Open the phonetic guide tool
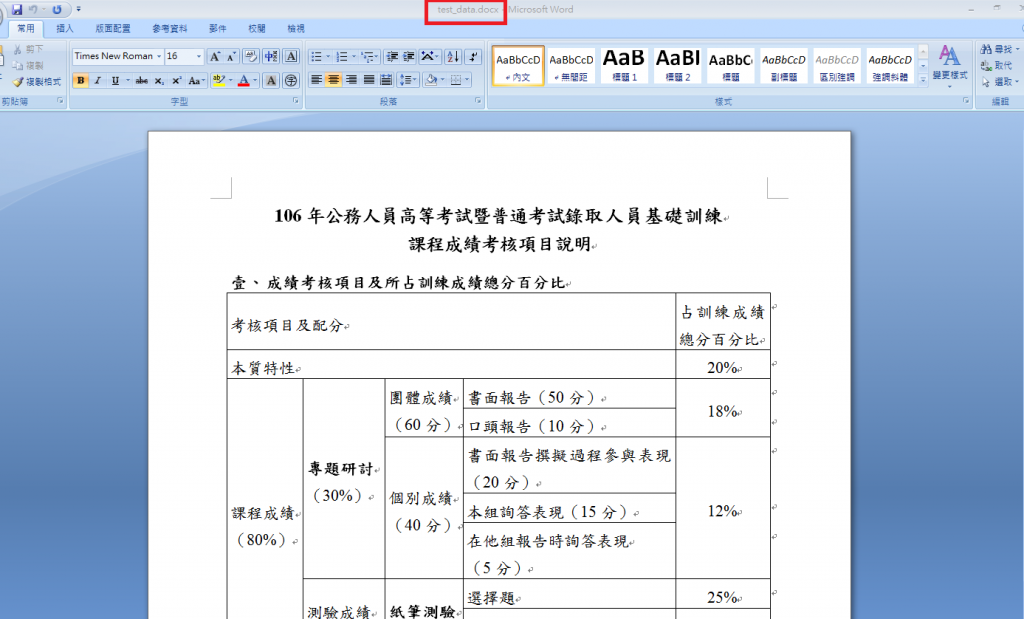Screen dimensions: 1024x619 (x=271, y=57)
